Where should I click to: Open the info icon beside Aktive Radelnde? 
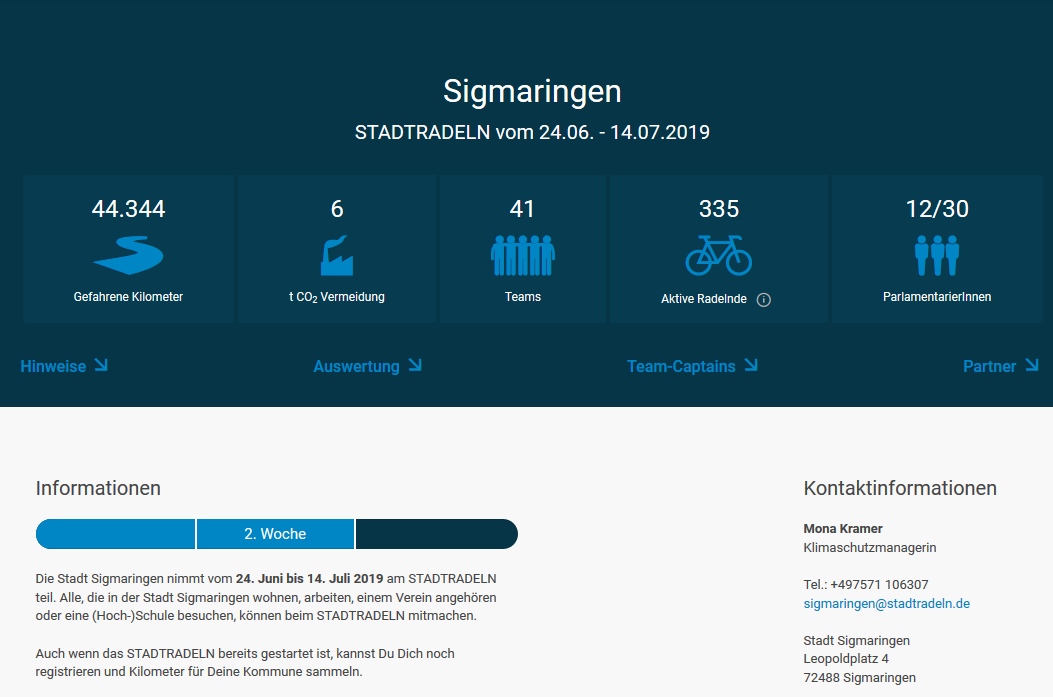click(x=764, y=299)
